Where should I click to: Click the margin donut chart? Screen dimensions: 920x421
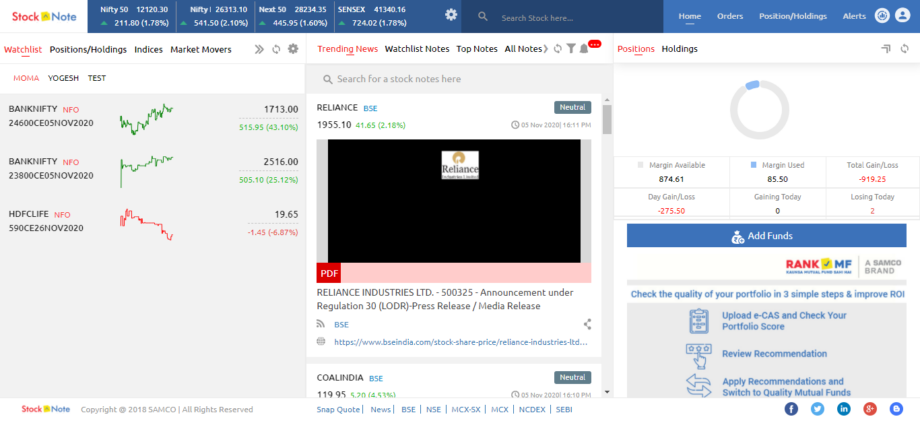(759, 110)
